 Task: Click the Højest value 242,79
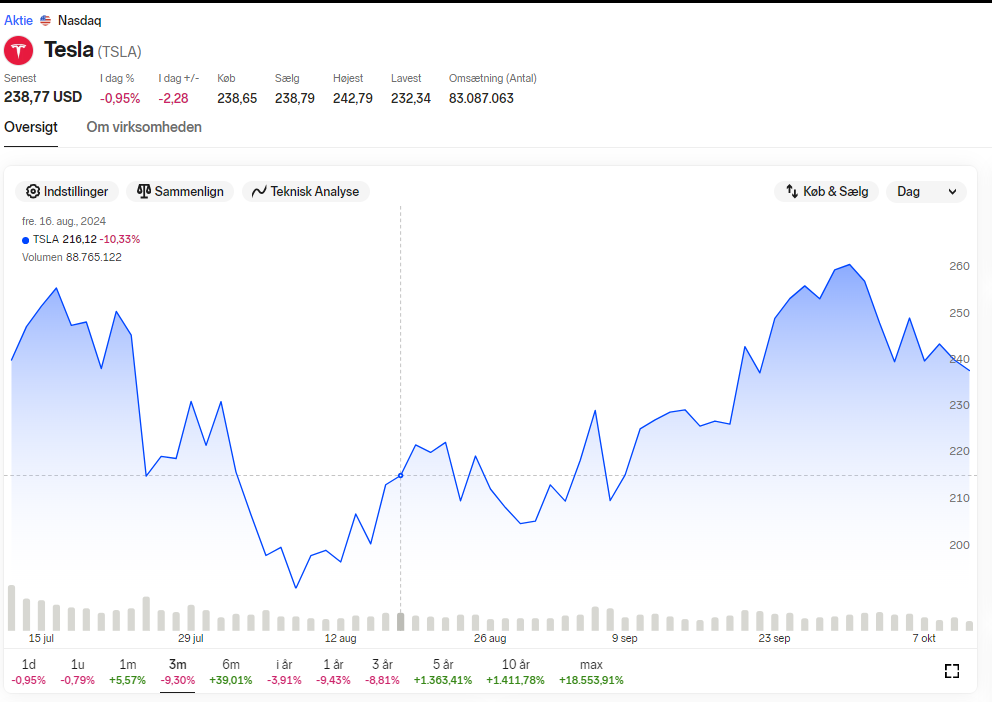[x=353, y=98]
